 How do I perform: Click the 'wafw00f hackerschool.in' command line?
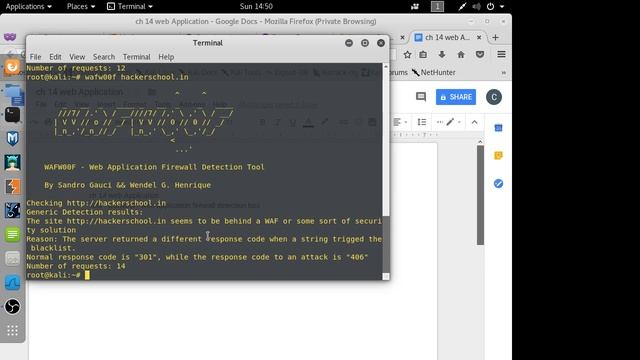point(136,77)
